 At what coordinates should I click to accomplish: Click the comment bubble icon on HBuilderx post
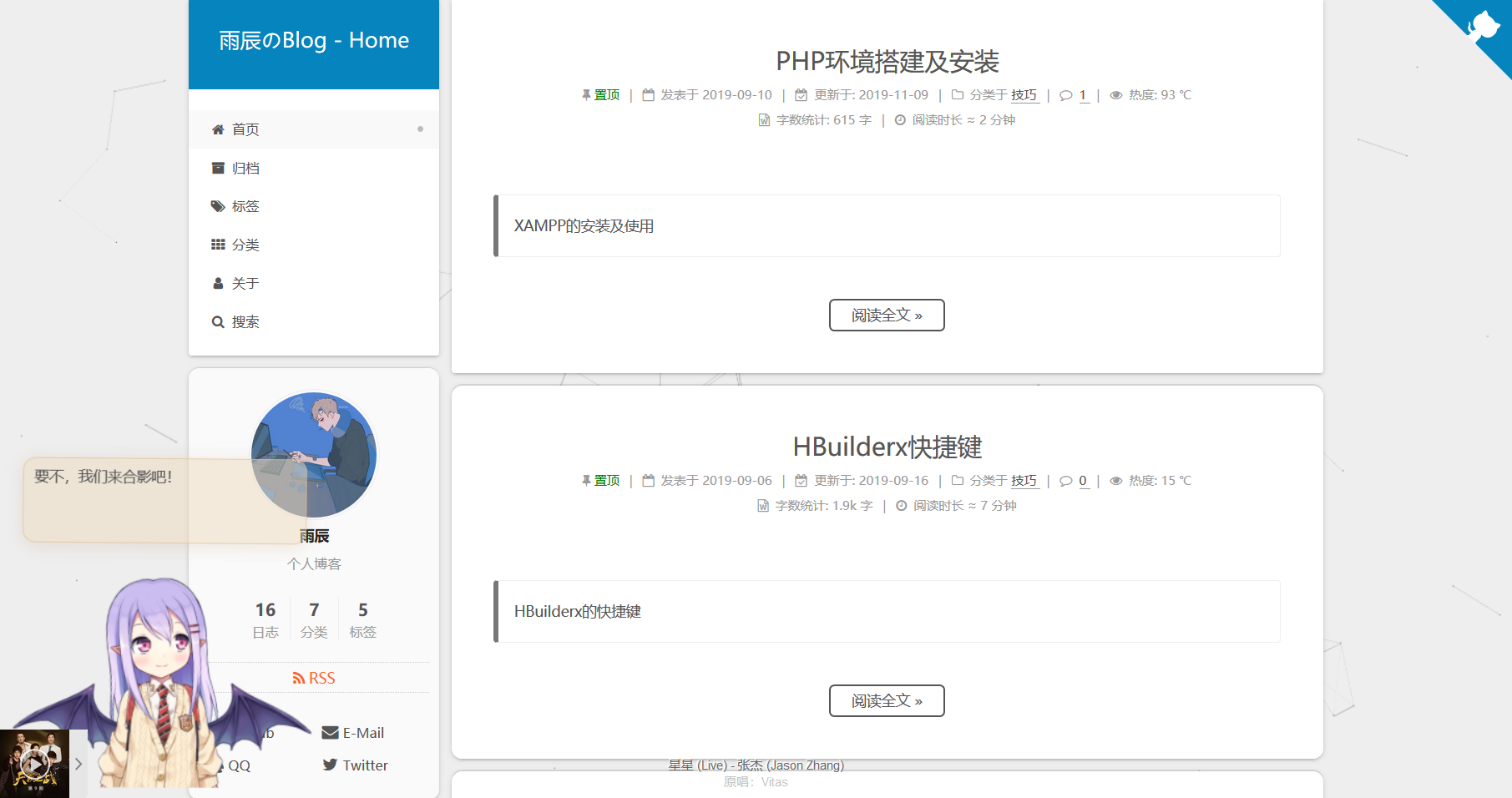tap(1066, 481)
